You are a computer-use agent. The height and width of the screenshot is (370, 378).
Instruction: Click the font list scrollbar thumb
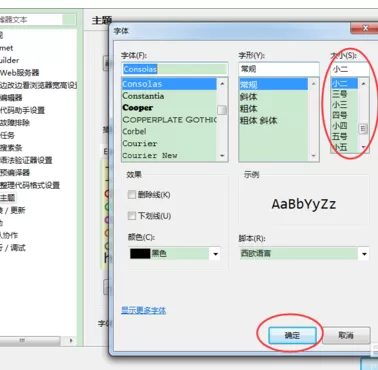pyautogui.click(x=222, y=110)
